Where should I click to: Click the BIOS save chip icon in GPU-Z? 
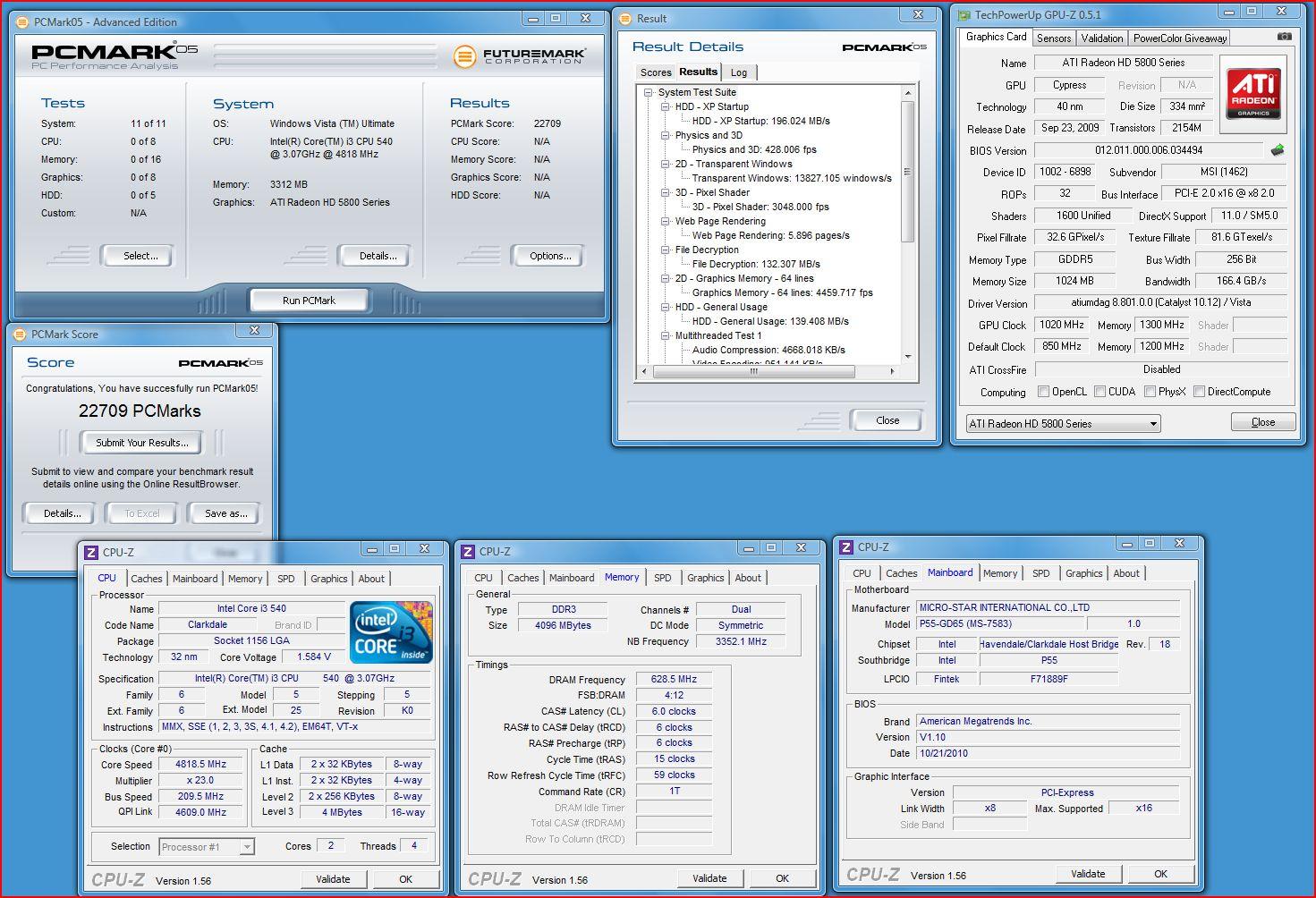pyautogui.click(x=1278, y=150)
